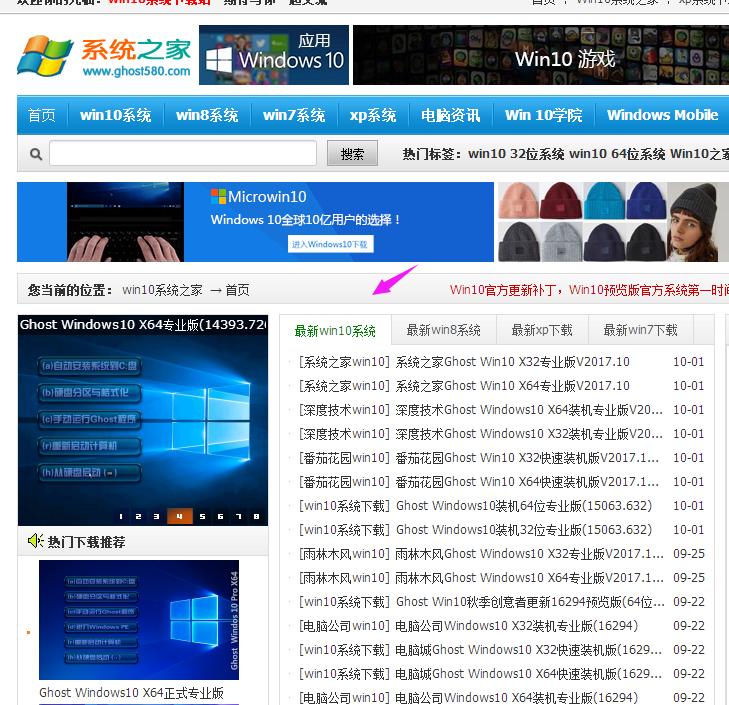Open the 应用 Windows 10 banner tile
This screenshot has width=729, height=705.
coord(274,55)
